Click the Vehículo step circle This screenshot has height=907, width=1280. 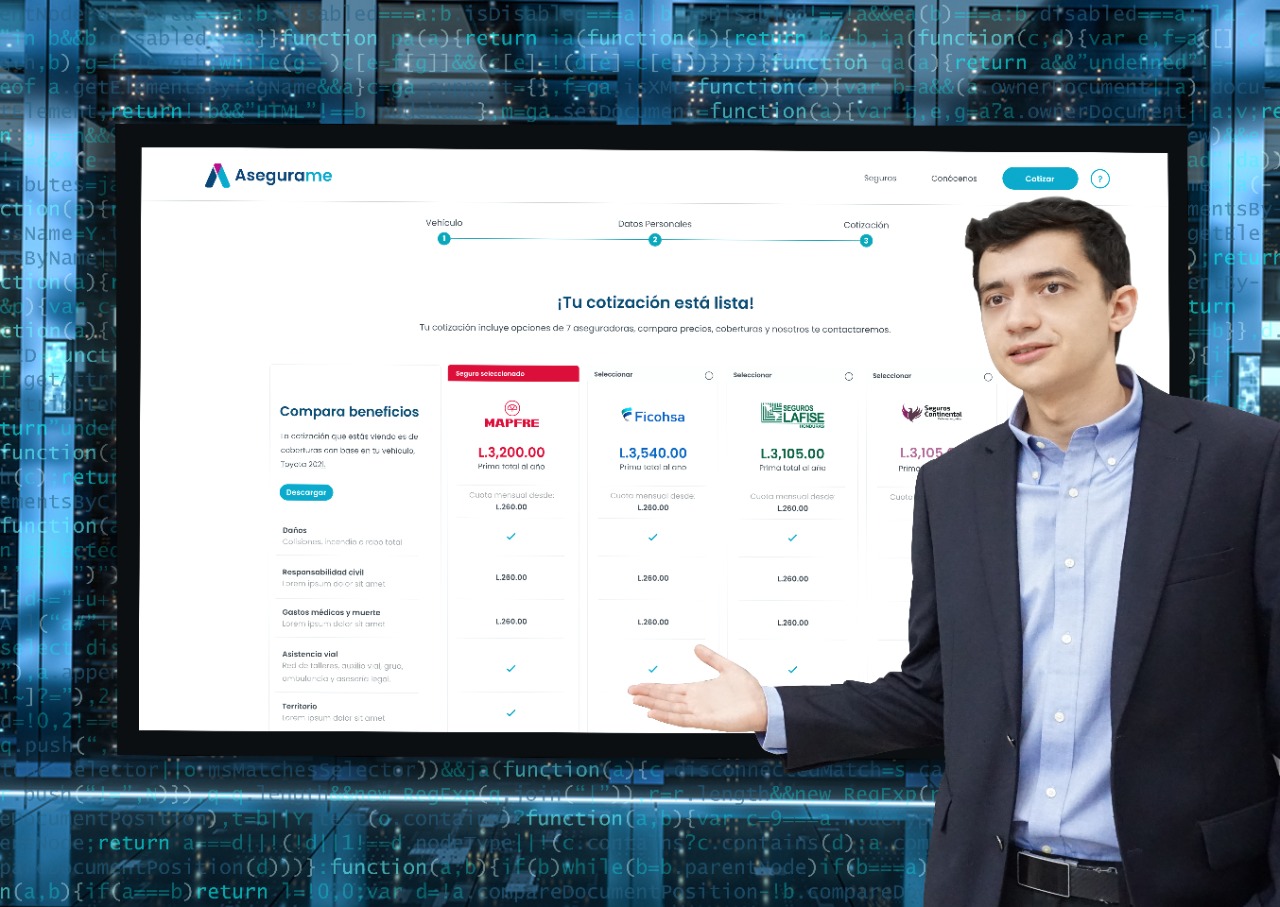[x=443, y=239]
